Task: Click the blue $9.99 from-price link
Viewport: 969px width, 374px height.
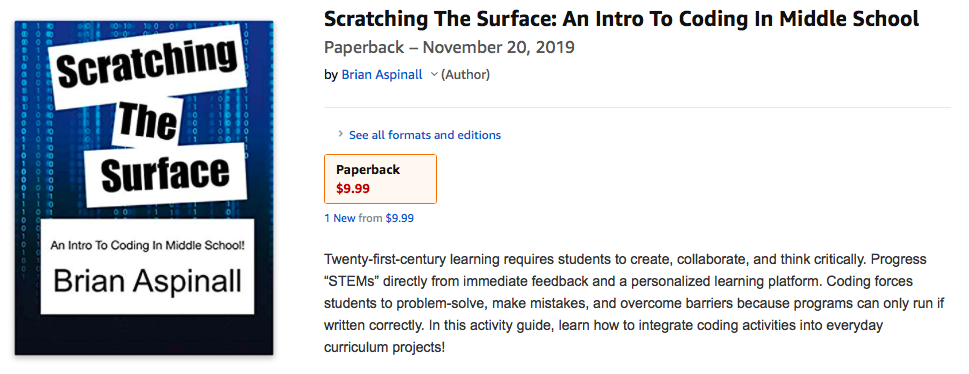Action: [399, 218]
